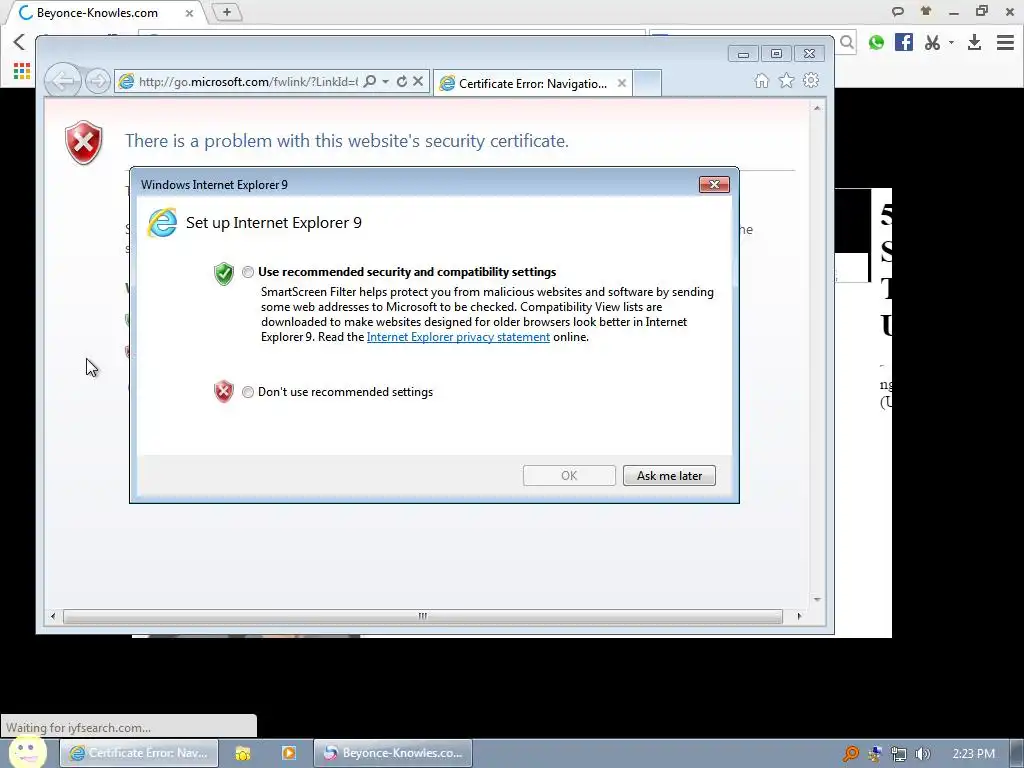Screen dimensions: 1024x768
Task: Click the orange magnifier tray icon
Action: coord(851,754)
